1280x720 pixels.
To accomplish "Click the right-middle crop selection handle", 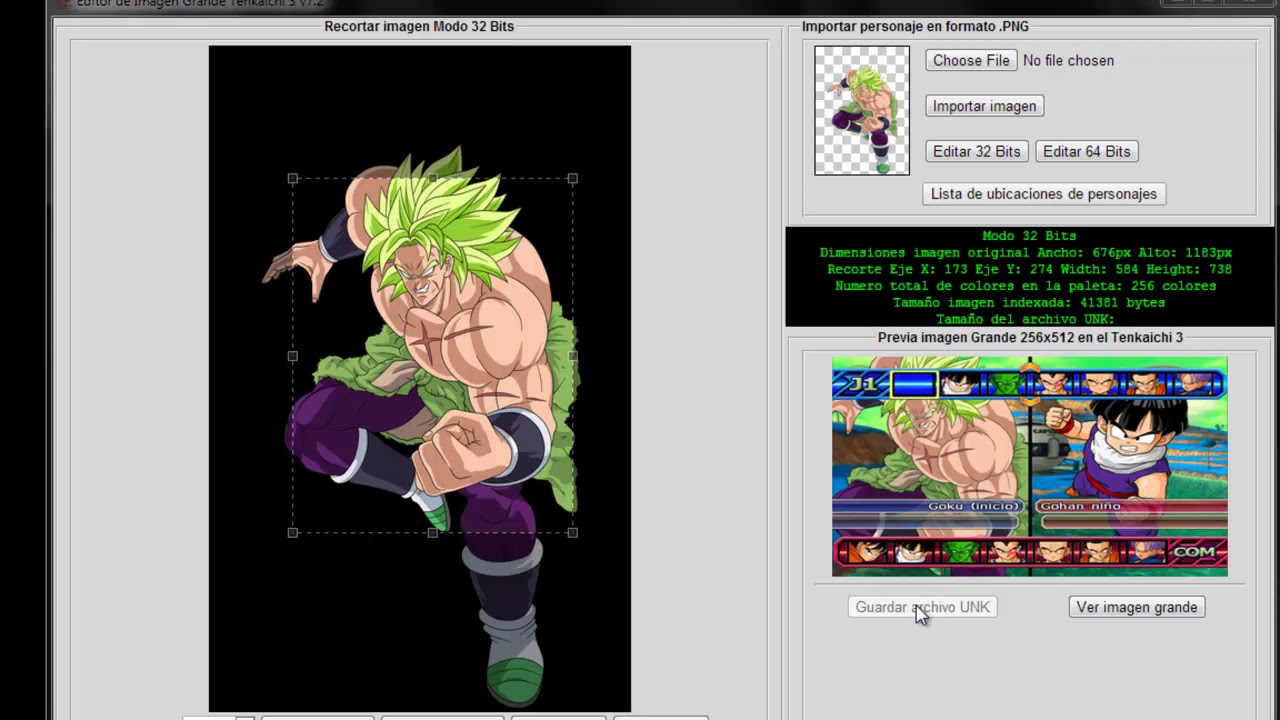I will tap(572, 356).
